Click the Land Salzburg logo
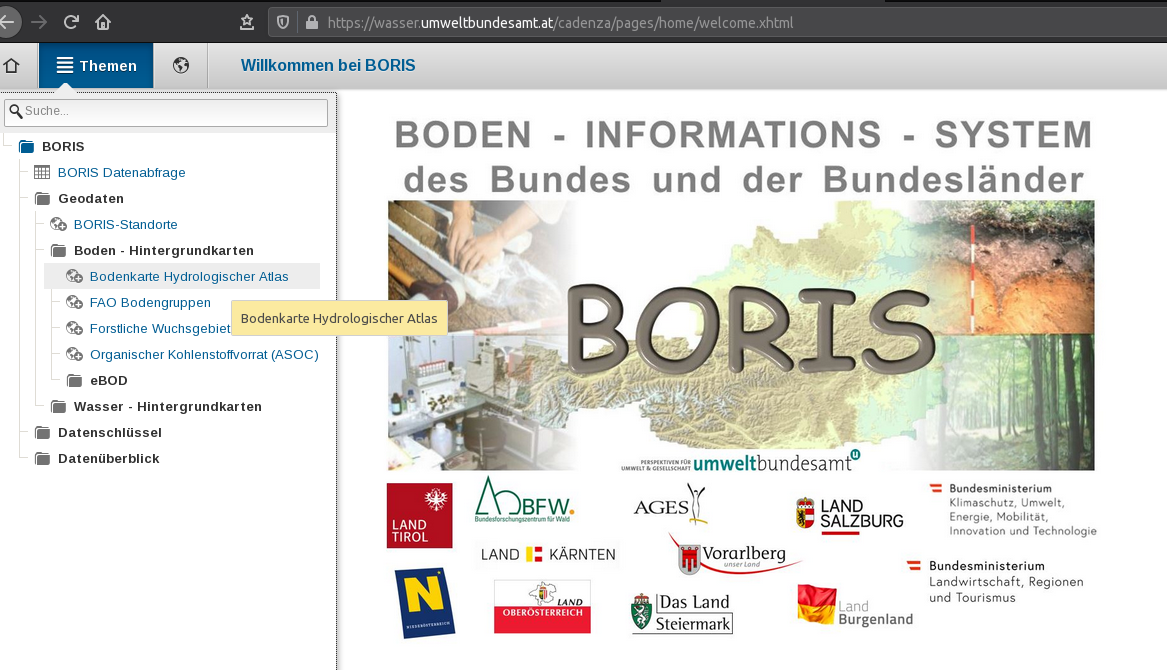 tap(849, 514)
